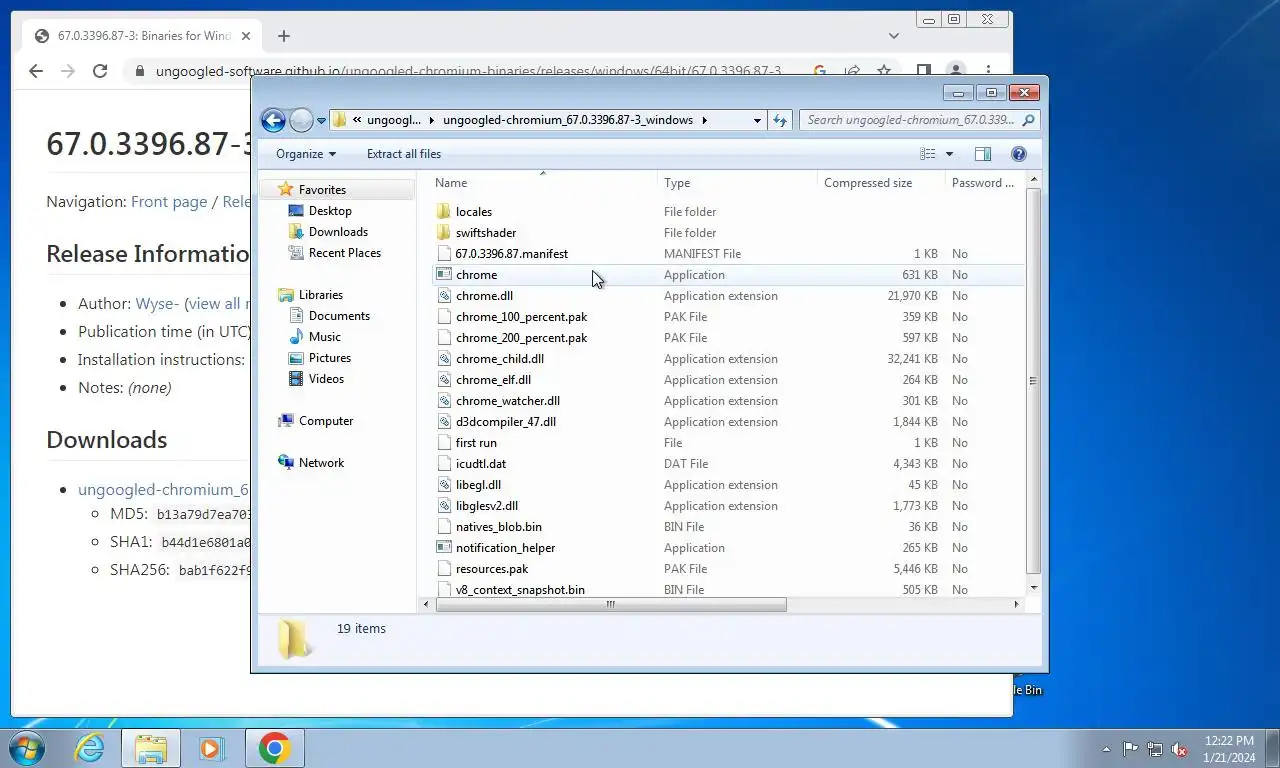
Task: Select chrome_child.dll file icon
Action: click(x=445, y=359)
